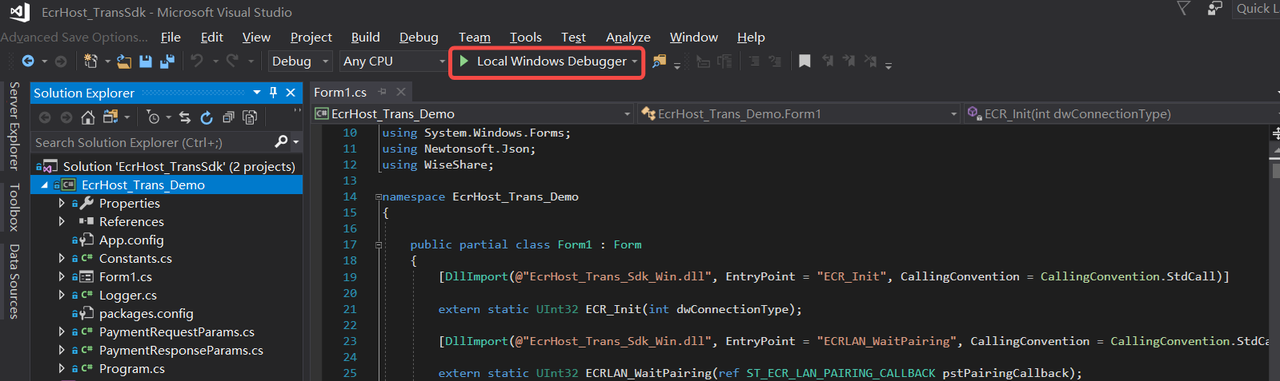This screenshot has width=1280, height=381.
Task: Click the notifications flag icon in title bar
Action: coord(1184,9)
